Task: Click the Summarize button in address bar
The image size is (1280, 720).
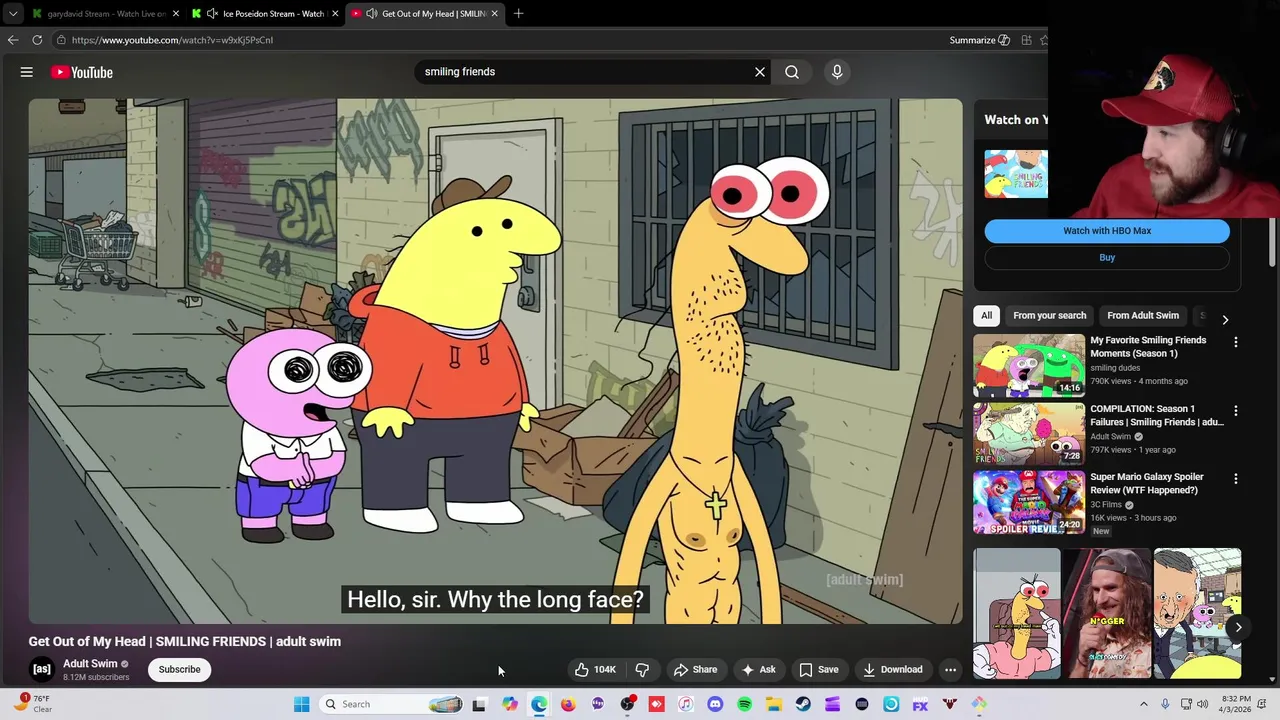Action: 979,40
